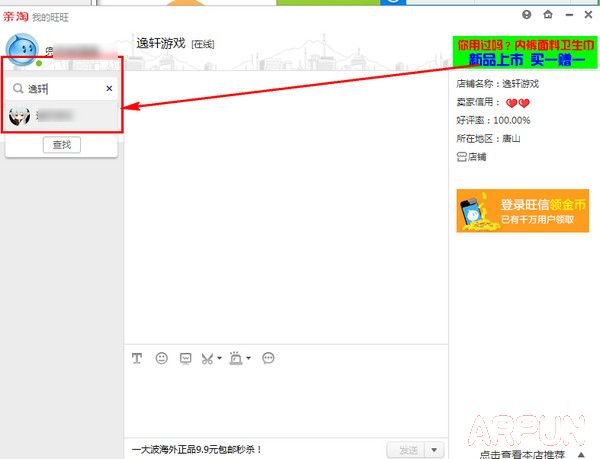Click the alarm shake-window icon
This screenshot has width=600, height=459.
pos(236,358)
